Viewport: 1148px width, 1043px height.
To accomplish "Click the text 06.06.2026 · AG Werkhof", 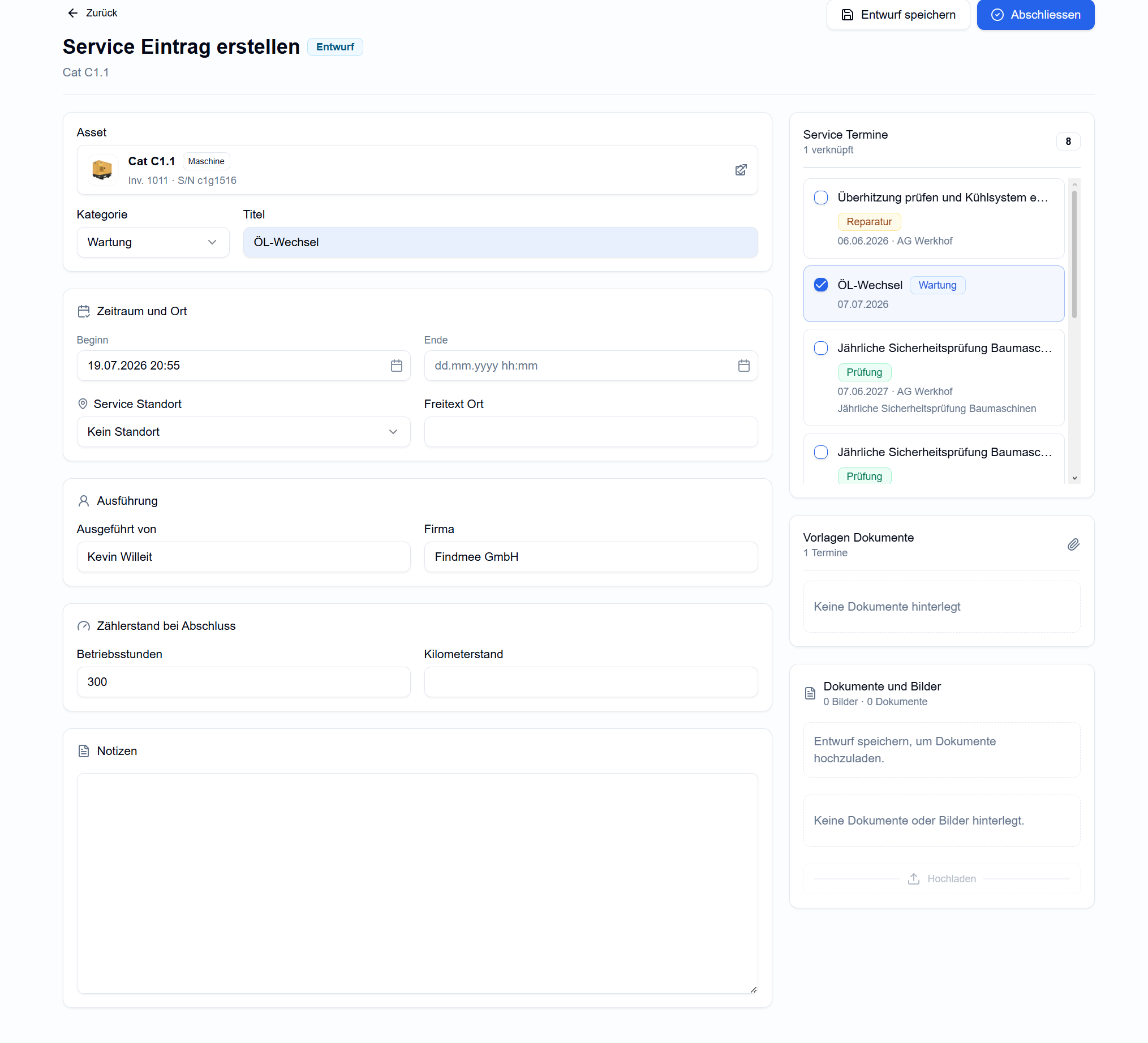I will point(895,241).
